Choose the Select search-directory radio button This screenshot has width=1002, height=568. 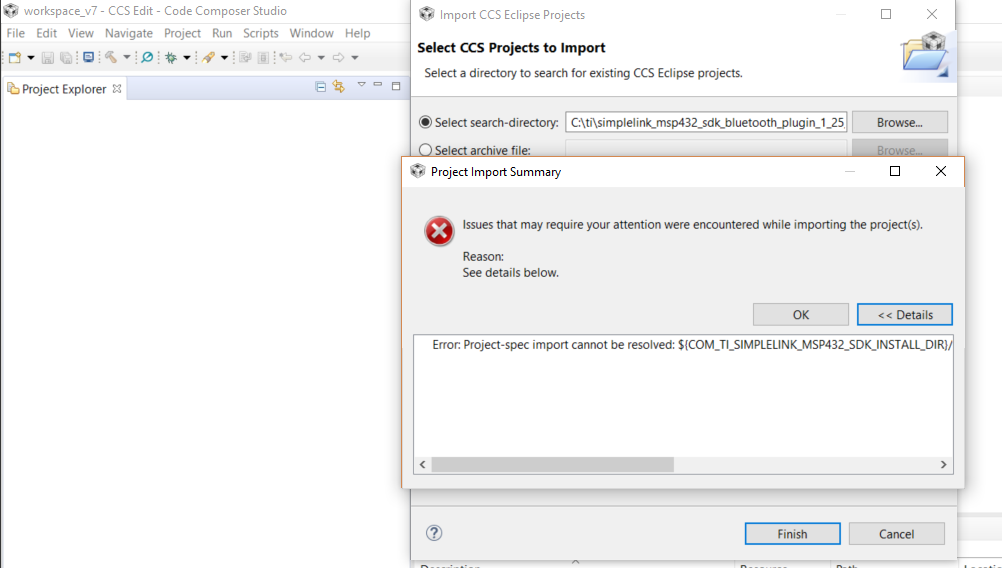[x=426, y=122]
